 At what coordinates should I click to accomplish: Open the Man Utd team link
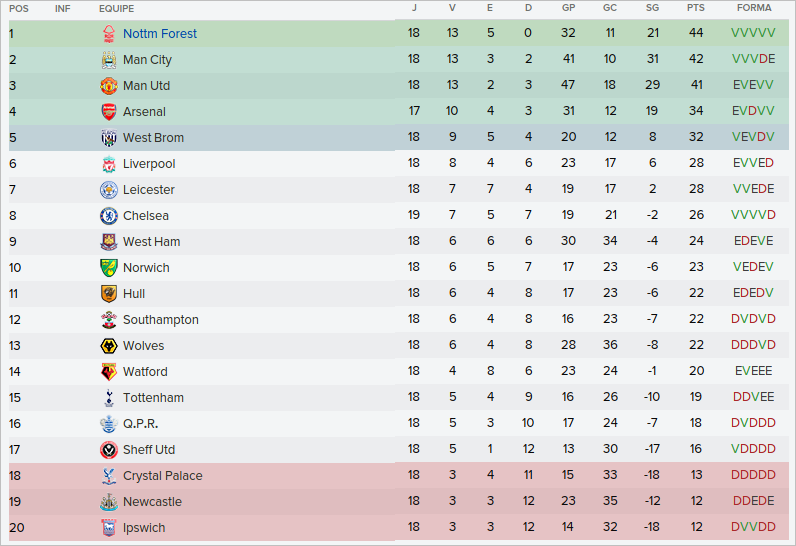146,86
